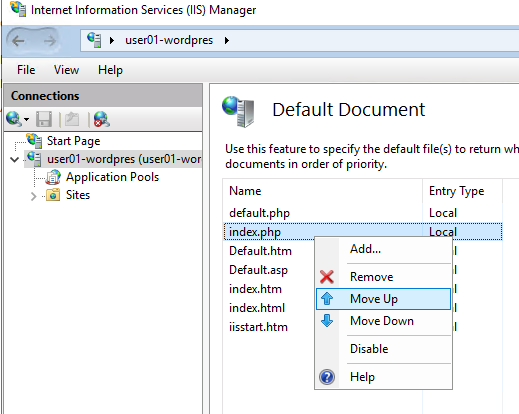Viewport: 519px width, 414px height.
Task: Click the user01-wordpres server node icon
Action: click(34, 159)
